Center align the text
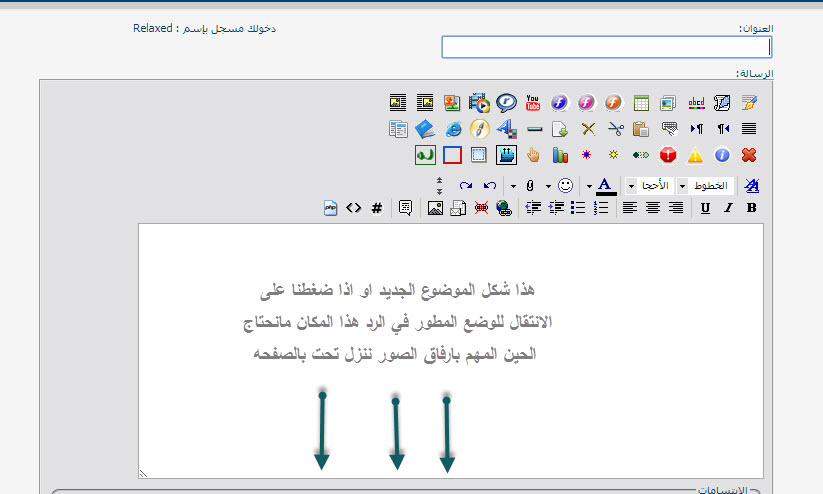Screen dimensions: 823x494 point(653,208)
